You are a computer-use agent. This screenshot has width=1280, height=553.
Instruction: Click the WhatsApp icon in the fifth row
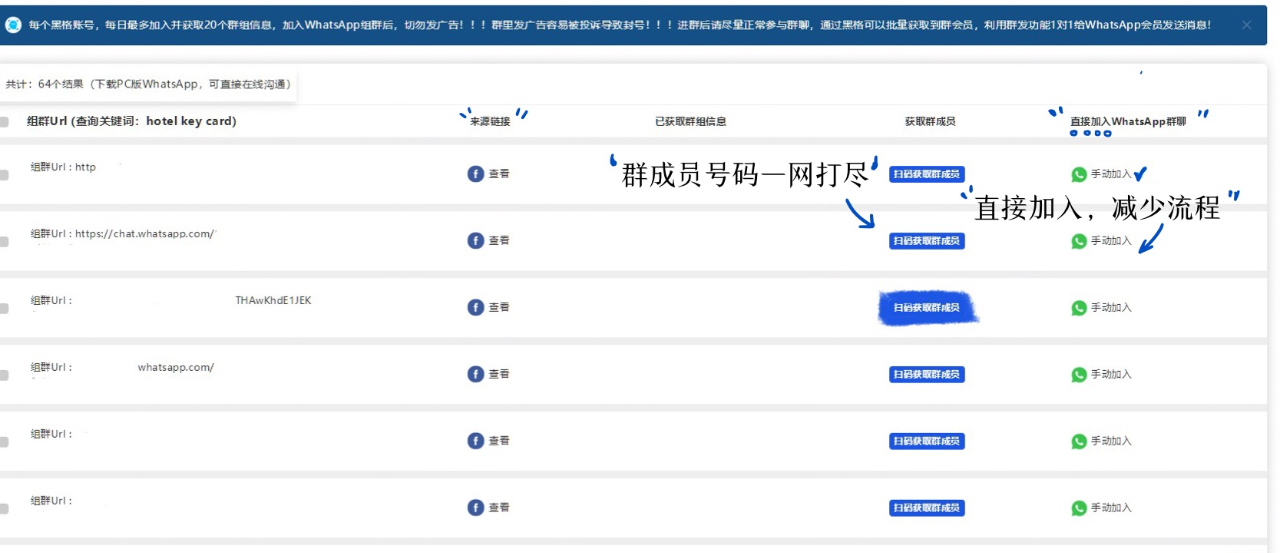tap(1079, 441)
